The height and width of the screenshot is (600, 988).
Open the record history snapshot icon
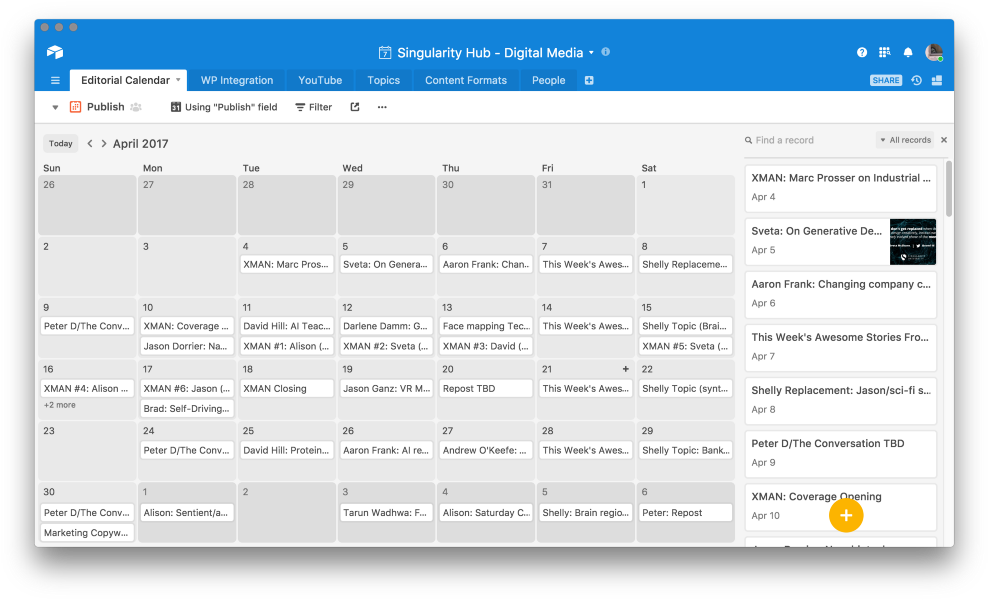(x=916, y=80)
